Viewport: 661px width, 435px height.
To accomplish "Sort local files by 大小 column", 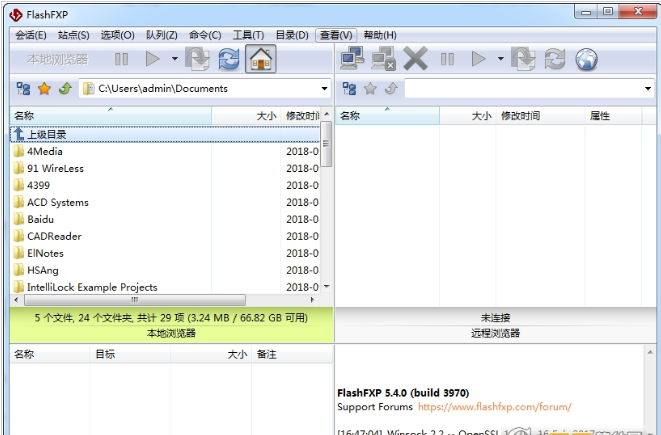I will click(246, 116).
